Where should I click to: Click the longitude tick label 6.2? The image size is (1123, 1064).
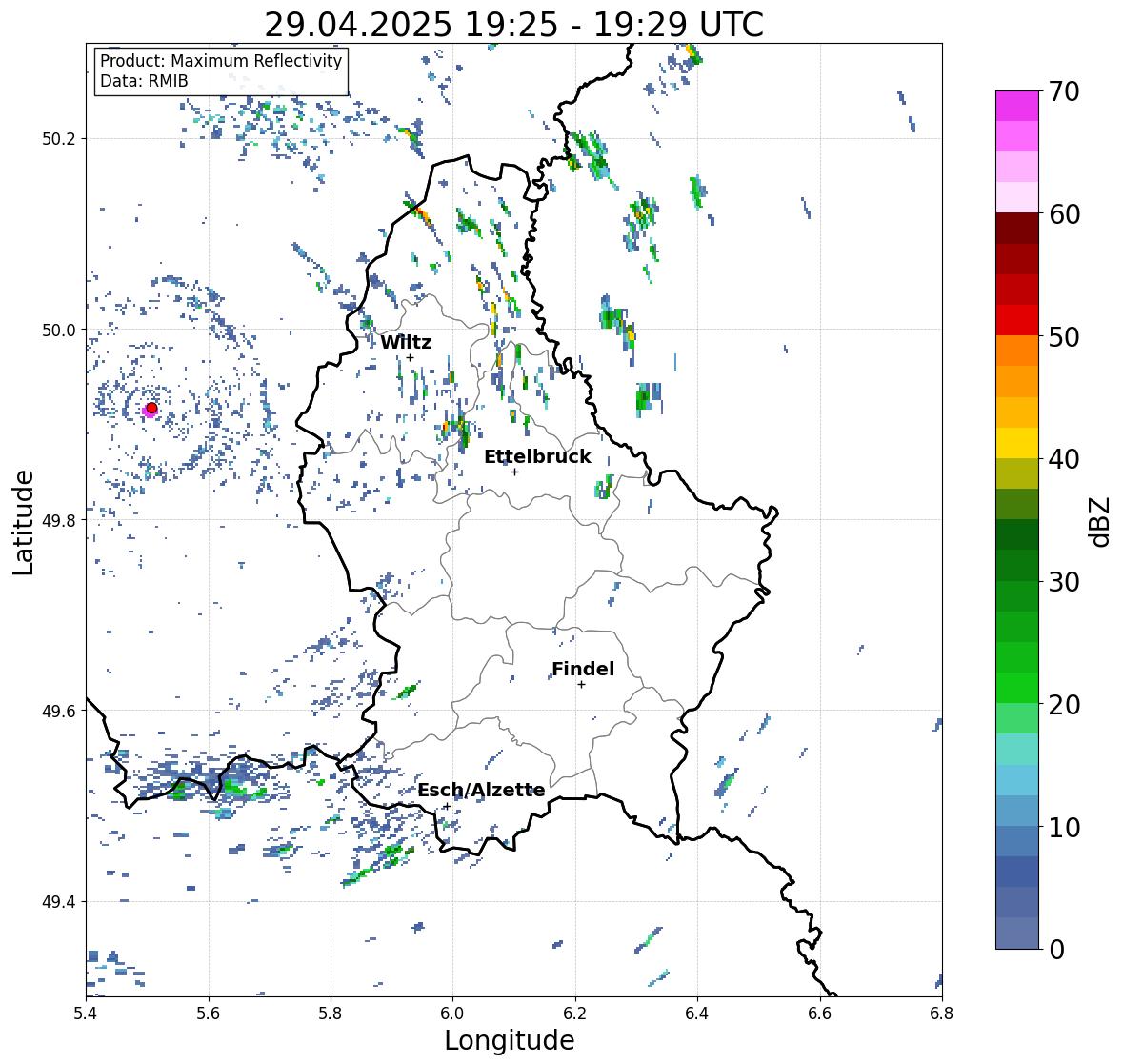click(x=575, y=1013)
